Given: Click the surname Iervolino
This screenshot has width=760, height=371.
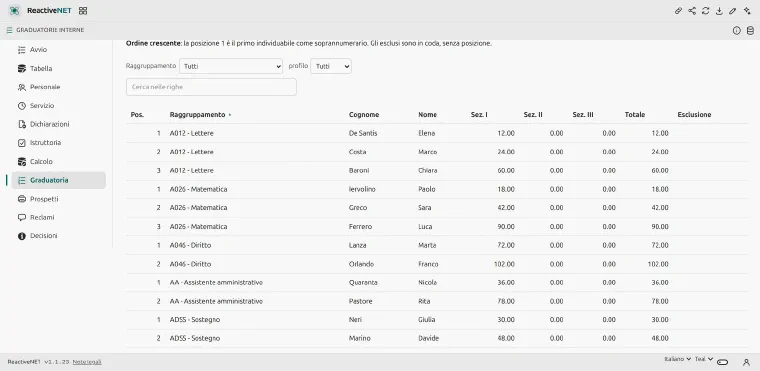Looking at the screenshot, I should pos(362,189).
